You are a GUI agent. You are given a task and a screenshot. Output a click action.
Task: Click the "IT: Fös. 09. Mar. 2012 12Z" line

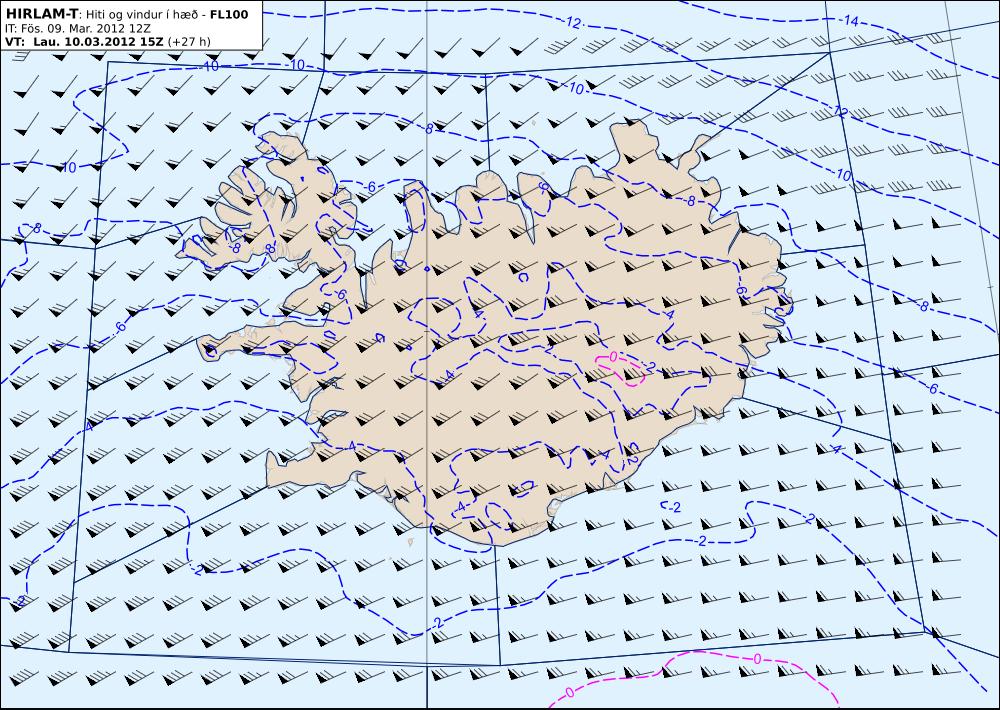tap(78, 28)
